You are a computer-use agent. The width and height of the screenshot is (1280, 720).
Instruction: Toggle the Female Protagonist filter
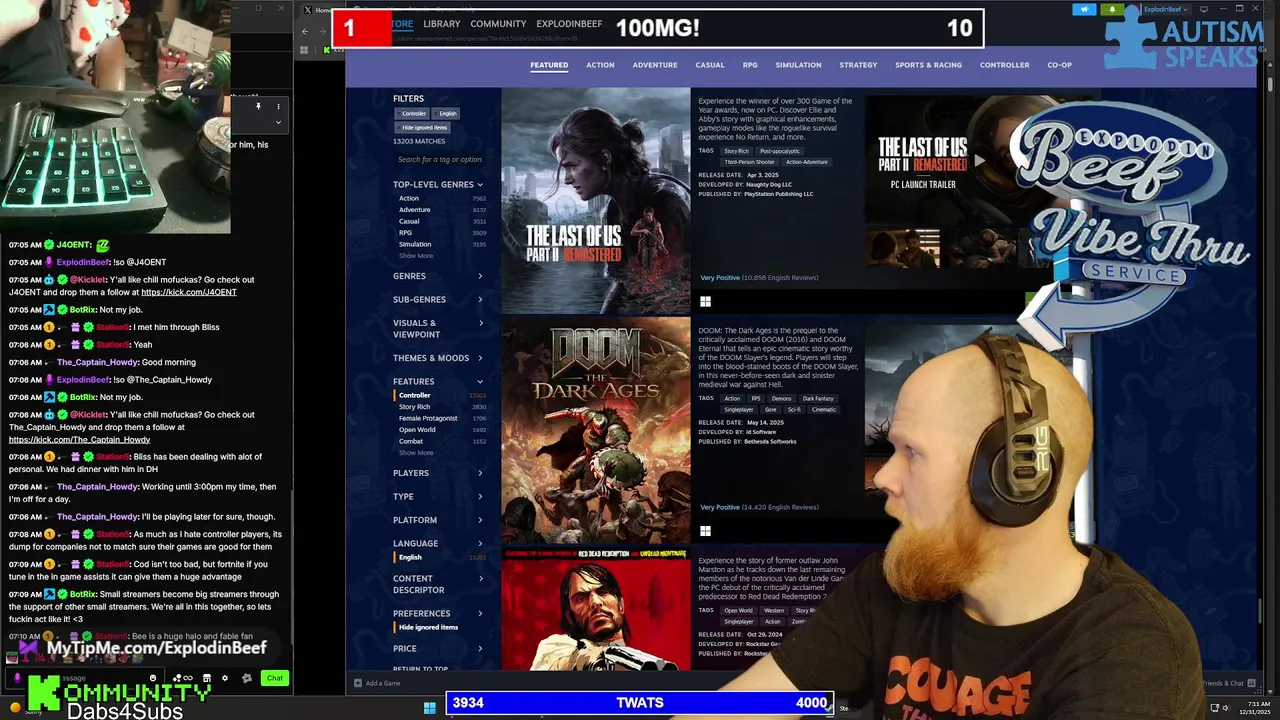428,418
